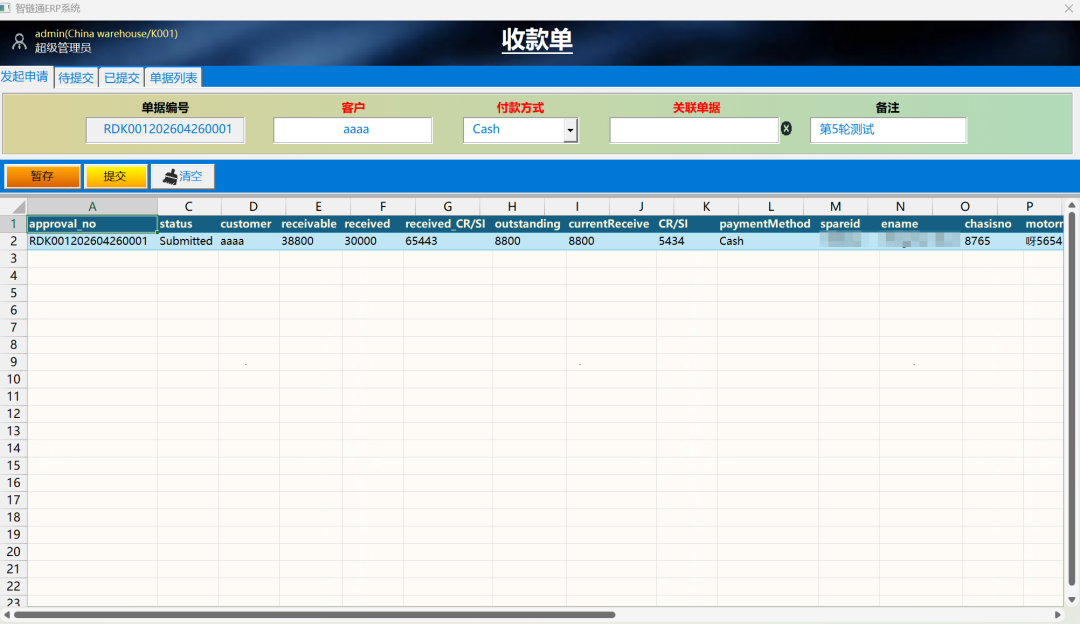The image size is (1080, 624).
Task: Click the Submitted status cell
Action: (x=188, y=241)
